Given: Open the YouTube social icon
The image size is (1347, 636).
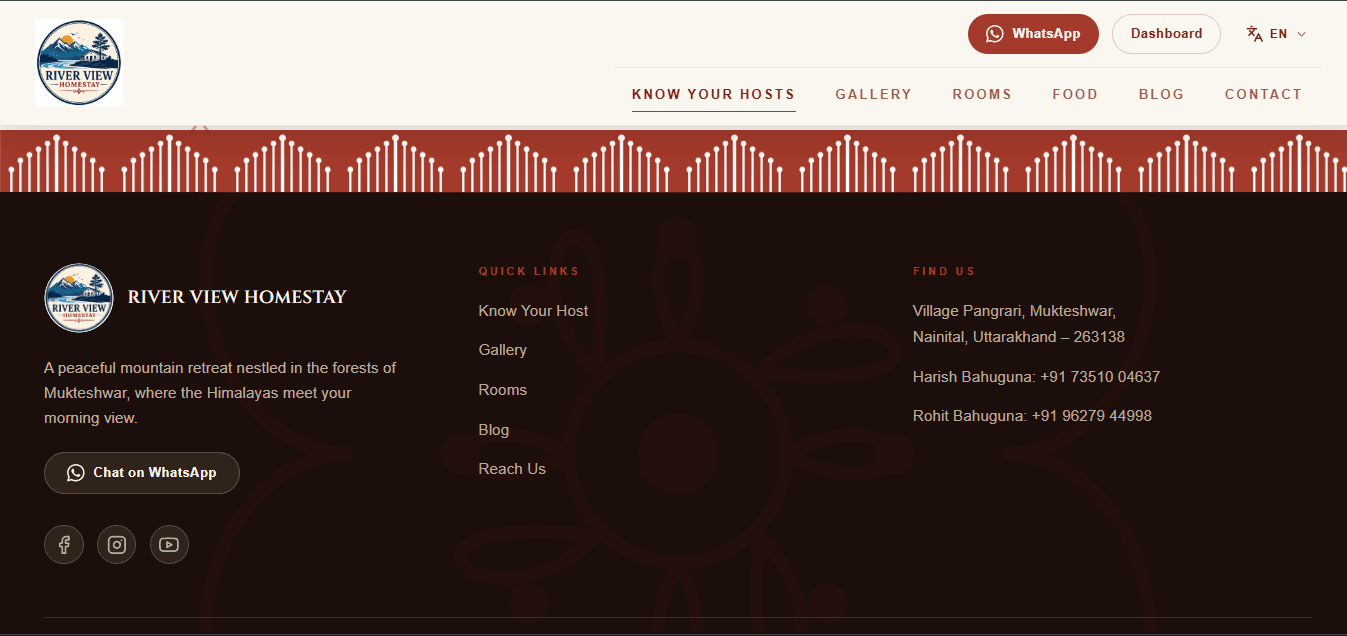Looking at the screenshot, I should 170,545.
